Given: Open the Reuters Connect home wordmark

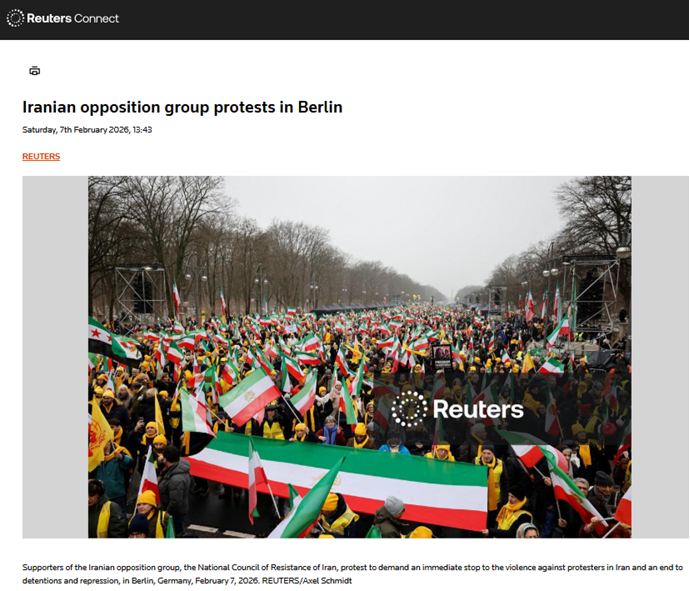Looking at the screenshot, I should (62, 18).
